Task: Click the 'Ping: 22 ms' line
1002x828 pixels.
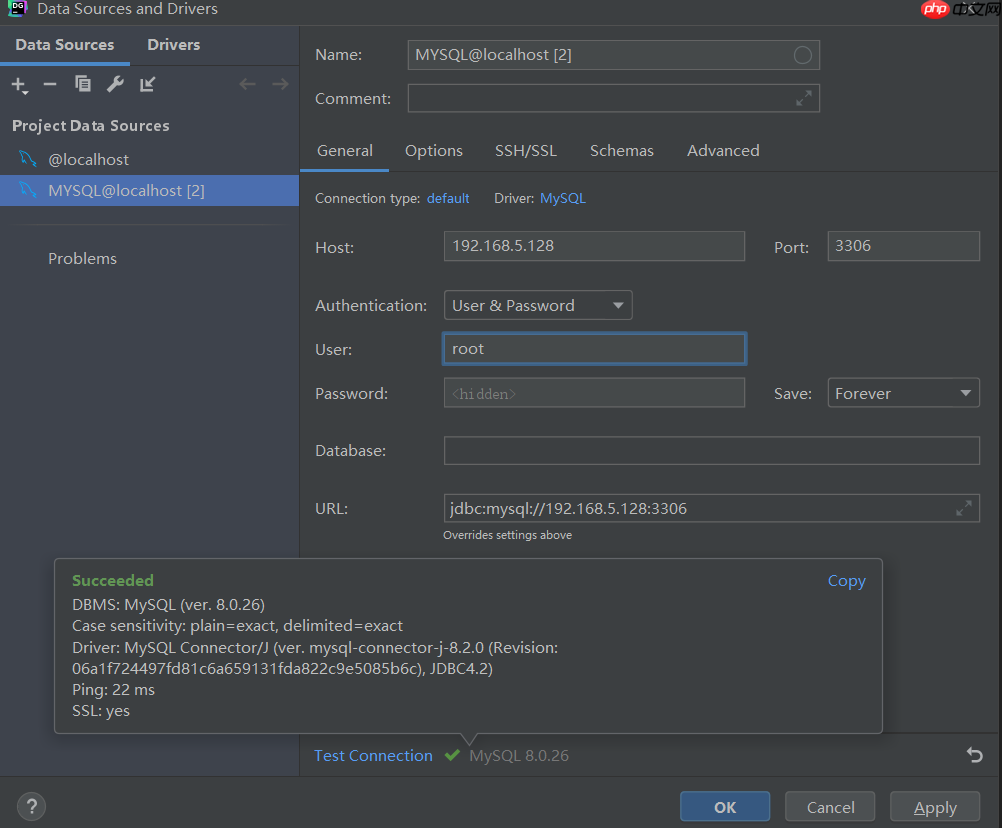Action: click(x=114, y=690)
